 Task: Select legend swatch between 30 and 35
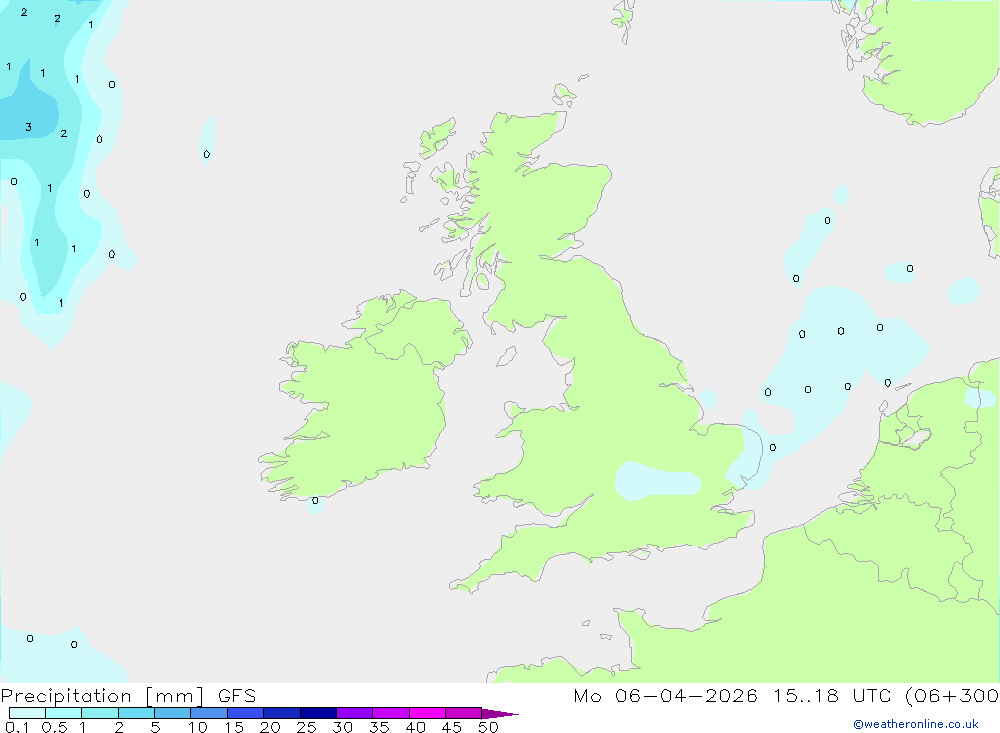point(354,713)
